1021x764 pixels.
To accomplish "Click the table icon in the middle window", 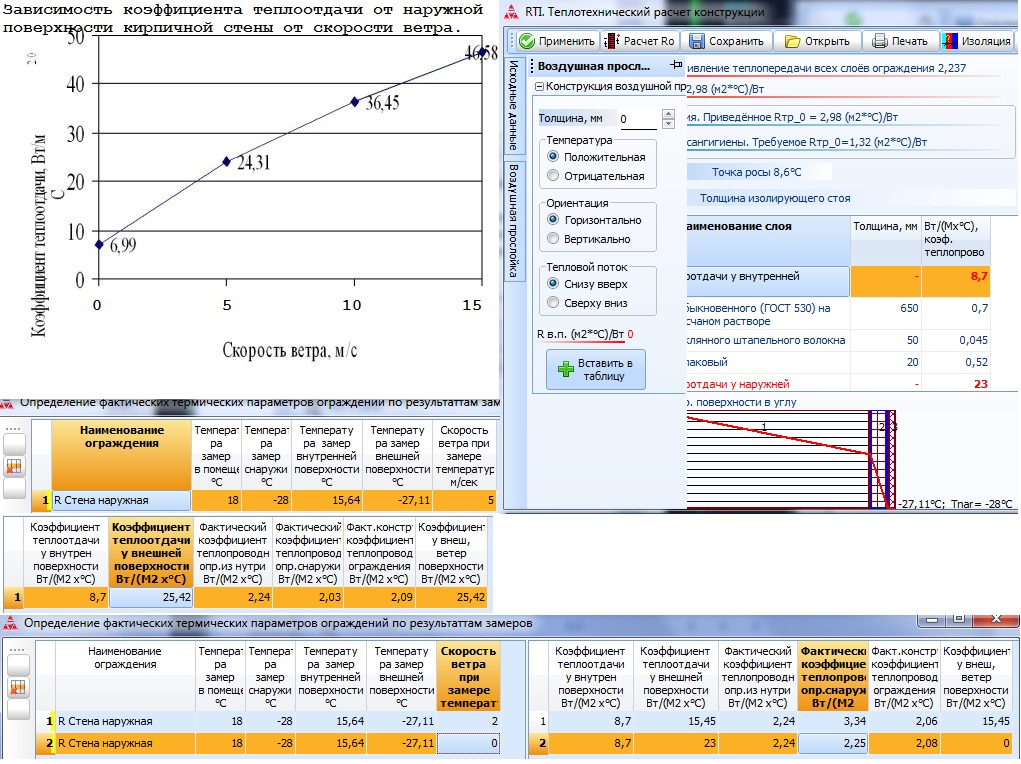I will coord(15,467).
